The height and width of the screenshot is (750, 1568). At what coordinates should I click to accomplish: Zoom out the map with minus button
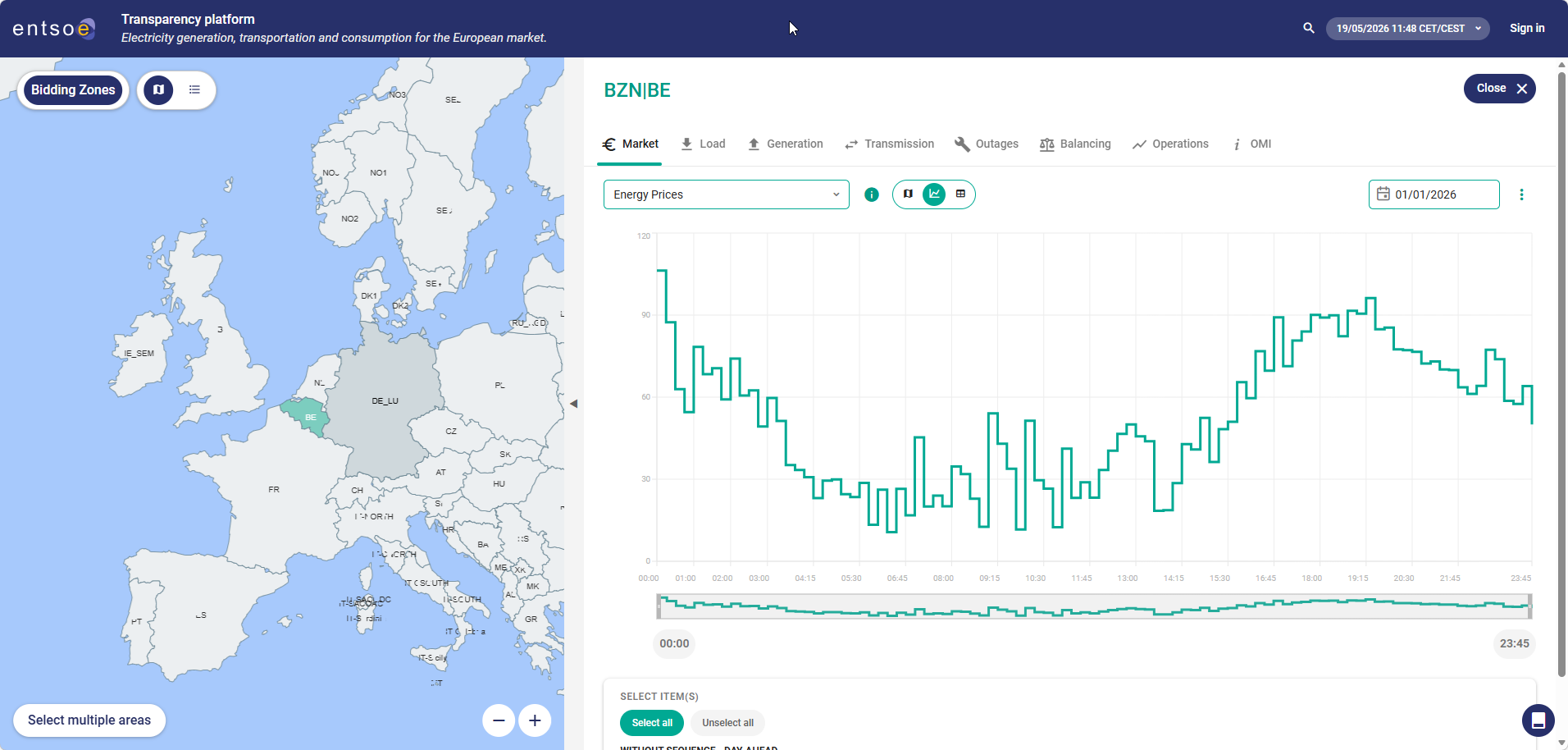(499, 720)
